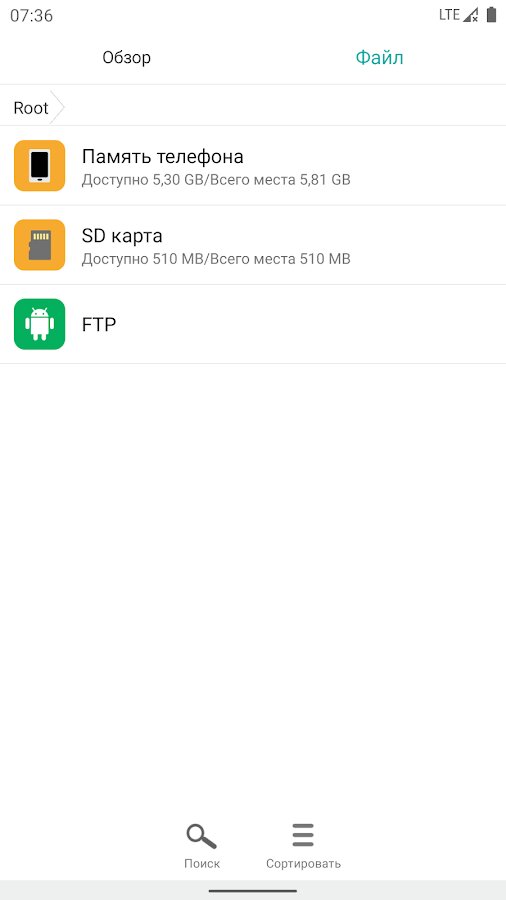Tap the SD card icon
506x900 pixels.
point(40,245)
